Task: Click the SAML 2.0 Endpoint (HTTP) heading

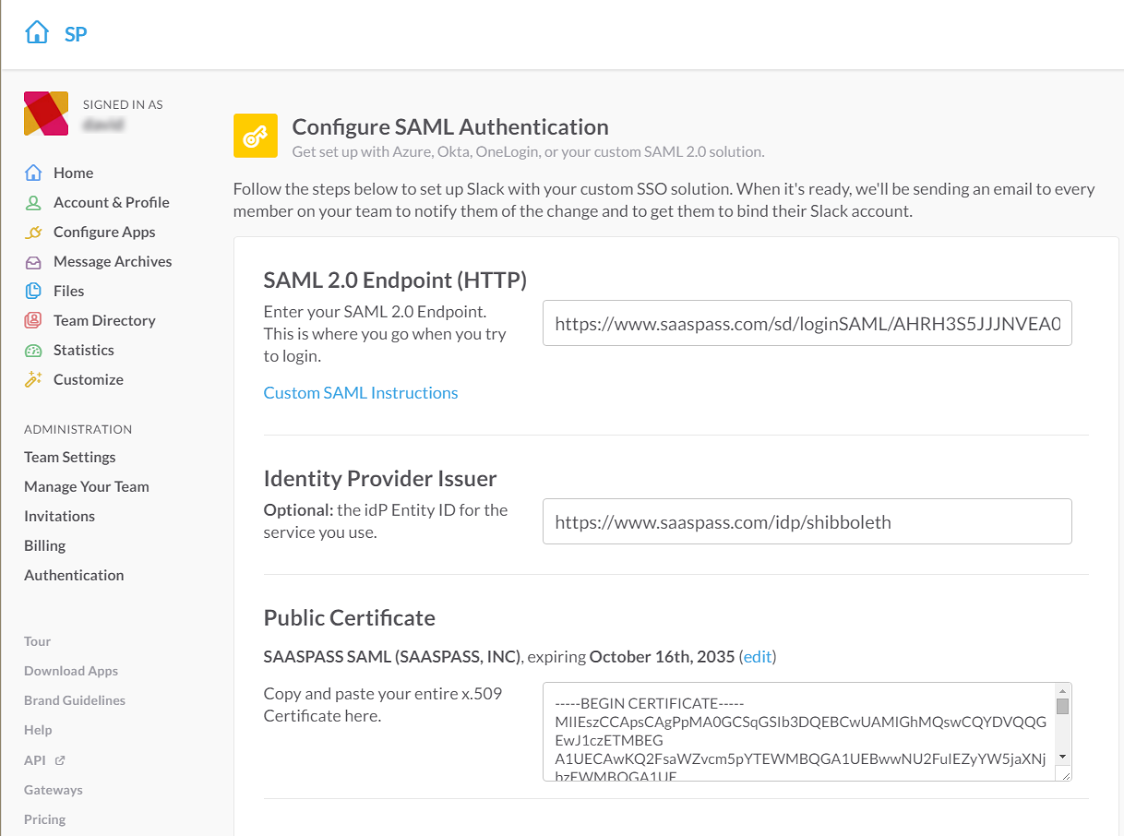Action: point(395,280)
